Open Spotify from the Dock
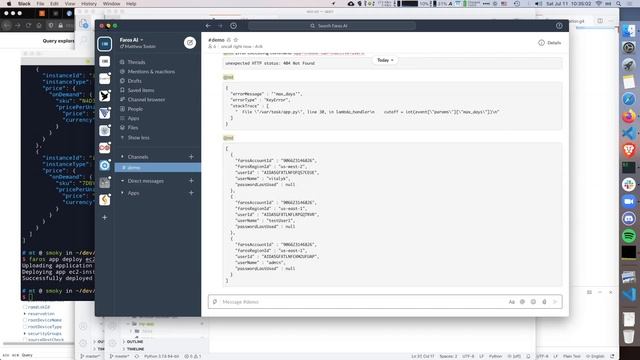640x360 pixels. [x=629, y=236]
